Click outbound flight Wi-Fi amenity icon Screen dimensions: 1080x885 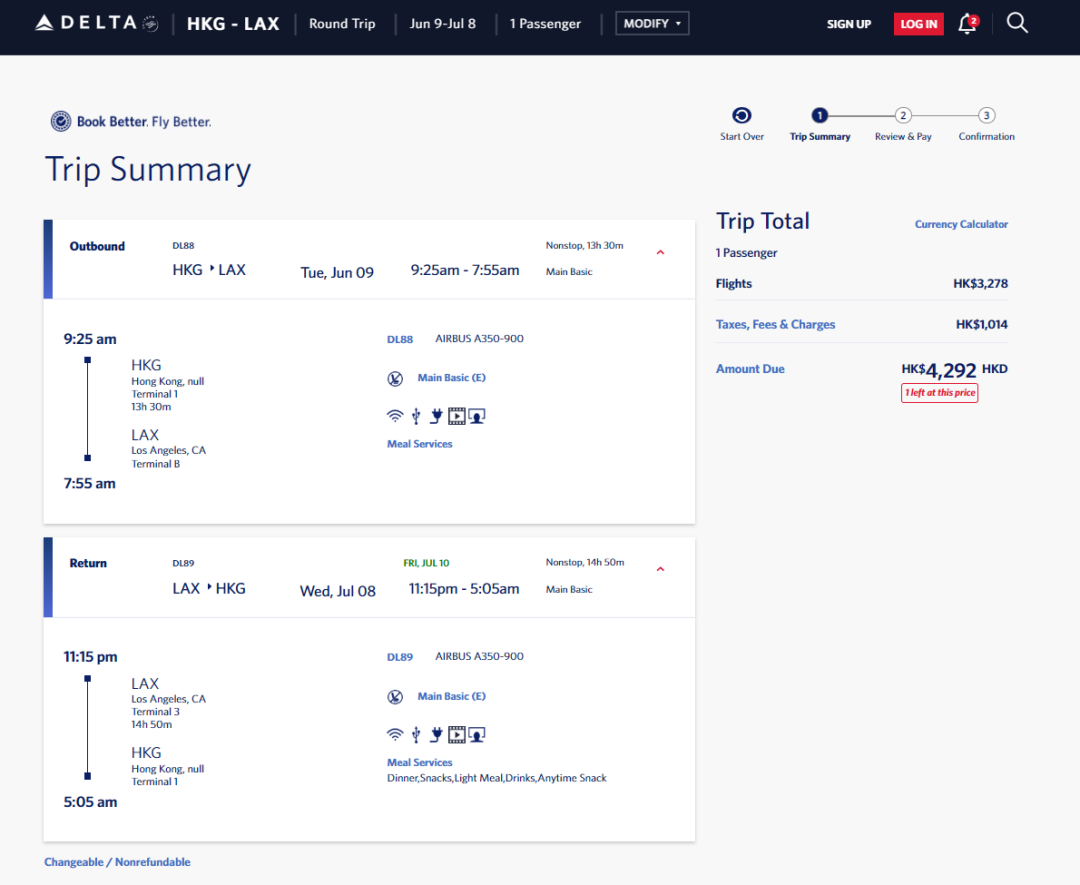point(395,416)
